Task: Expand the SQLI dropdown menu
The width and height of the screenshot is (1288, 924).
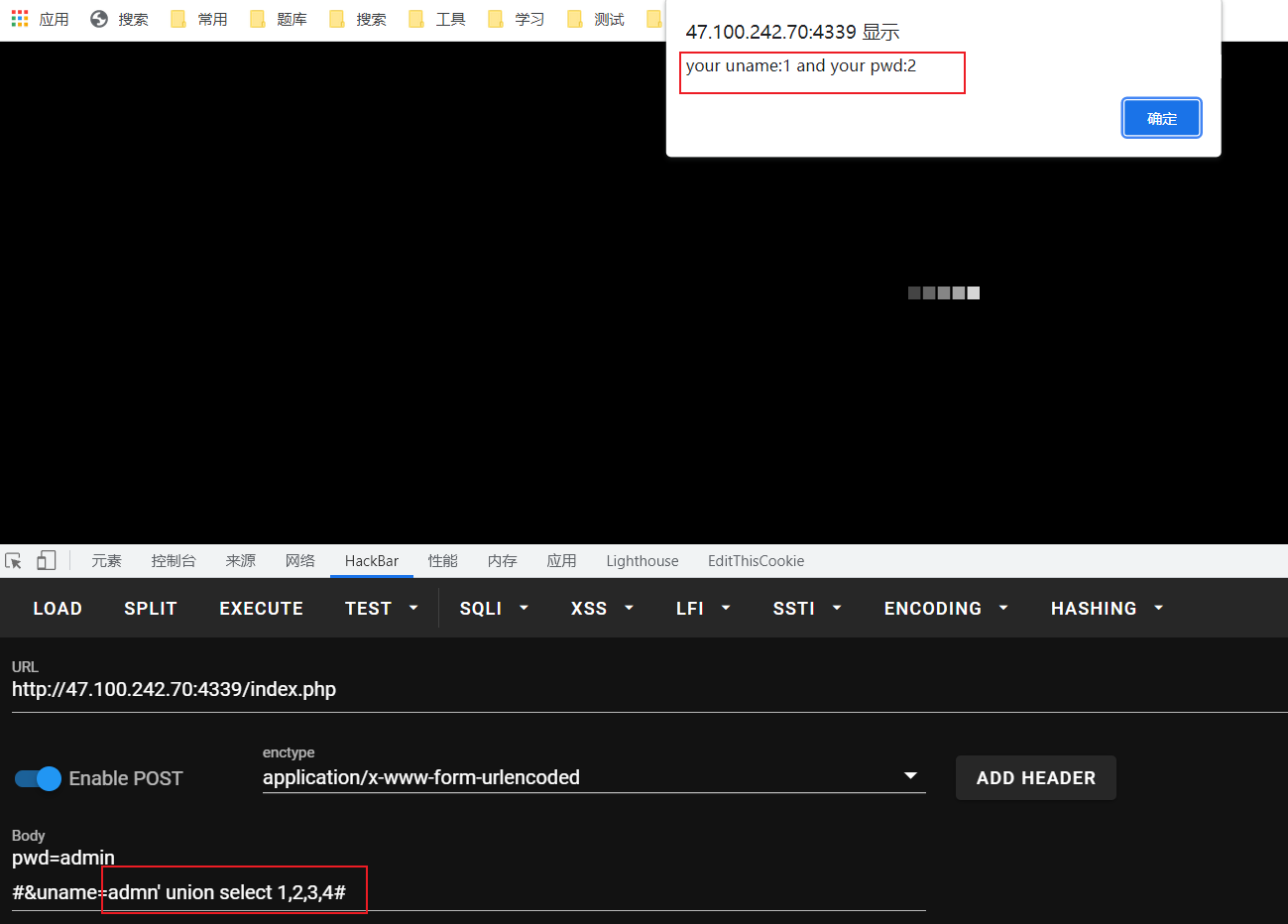Action: (493, 609)
